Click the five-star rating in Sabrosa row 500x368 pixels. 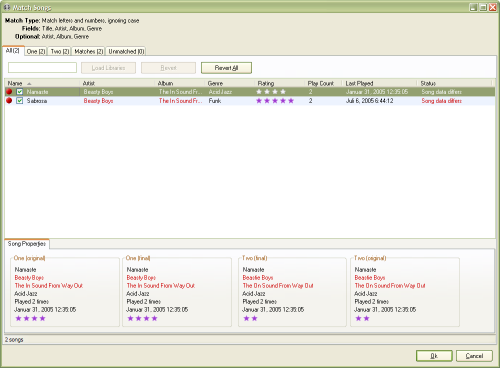(275, 101)
